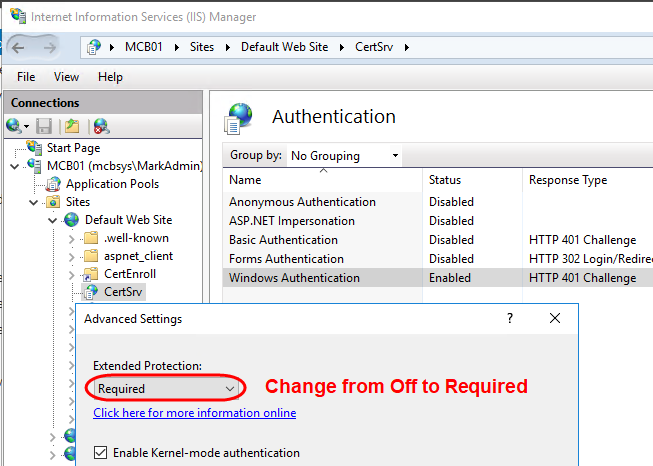Select Anonymous Authentication row

click(438, 202)
